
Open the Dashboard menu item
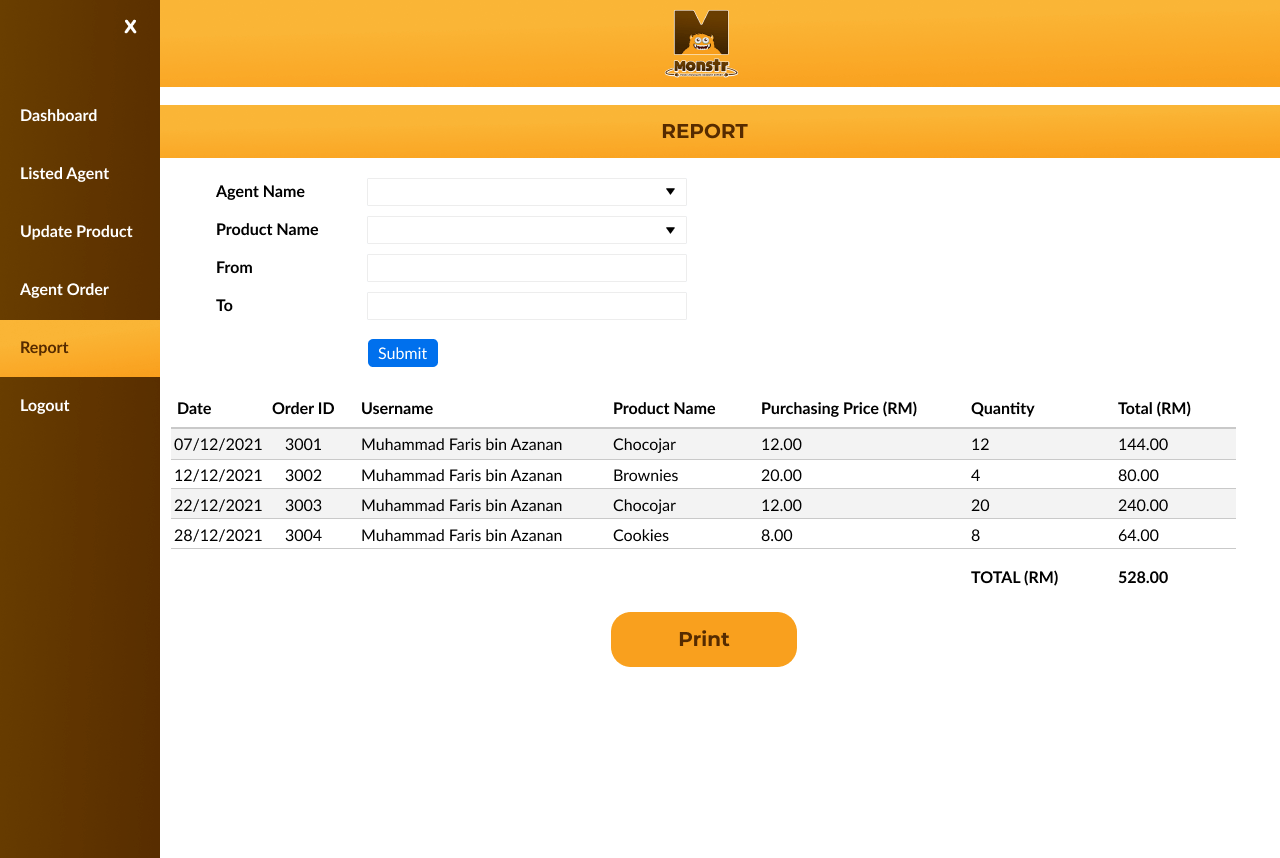point(59,116)
